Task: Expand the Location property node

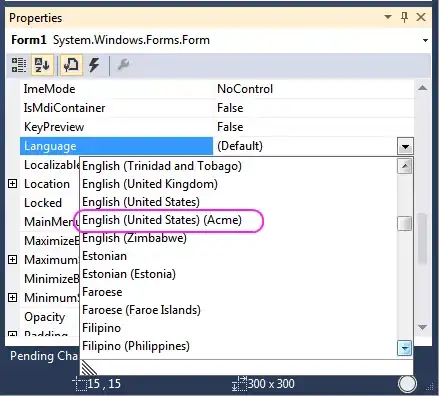Action: (x=12, y=184)
